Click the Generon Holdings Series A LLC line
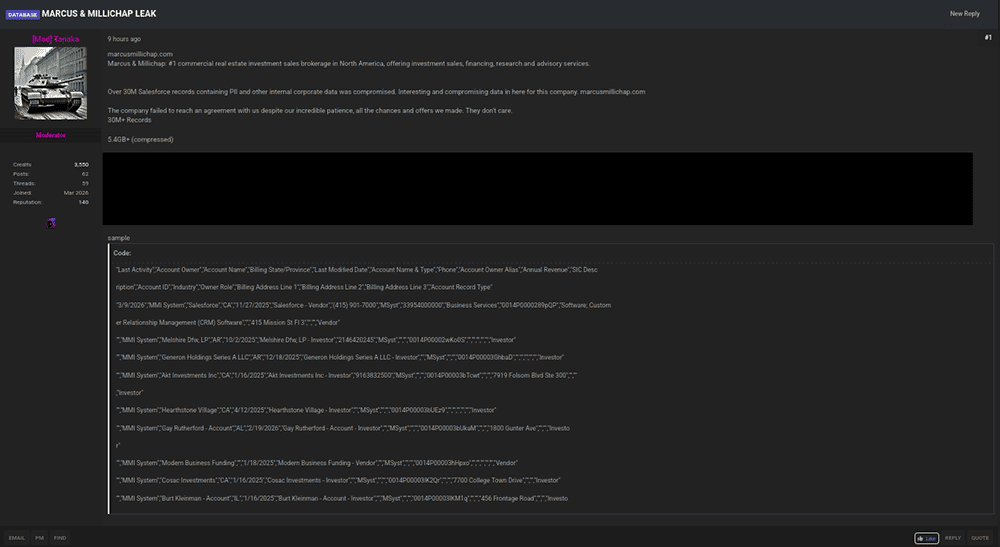This screenshot has width=1000, height=547. tap(340, 358)
